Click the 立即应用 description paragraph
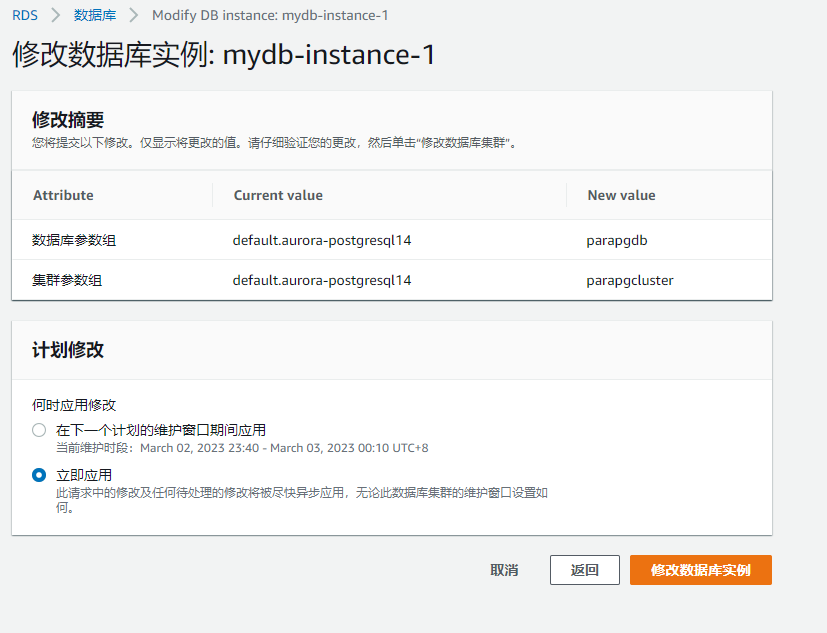The width and height of the screenshot is (827, 633). [302, 500]
